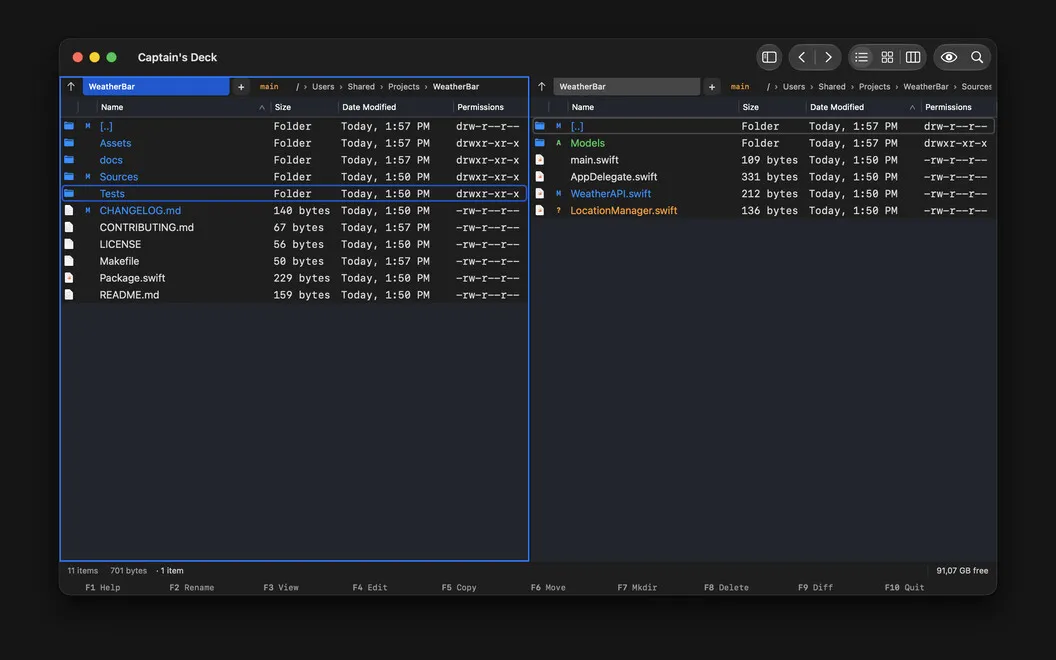Click CHANGELOG.md file icon
Screen dimensions: 1056x660
(x=69, y=210)
